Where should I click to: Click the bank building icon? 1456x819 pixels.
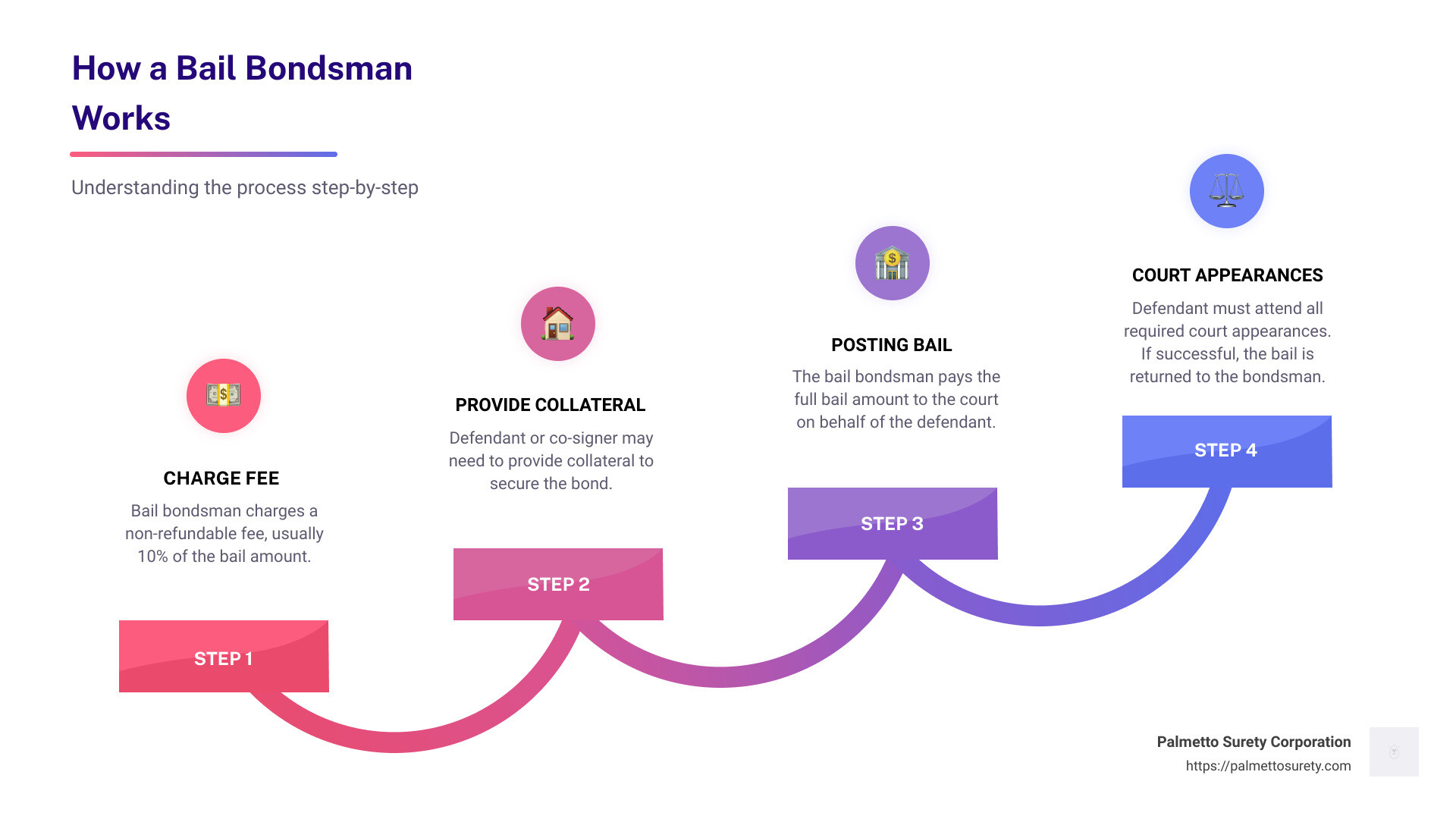(x=893, y=263)
